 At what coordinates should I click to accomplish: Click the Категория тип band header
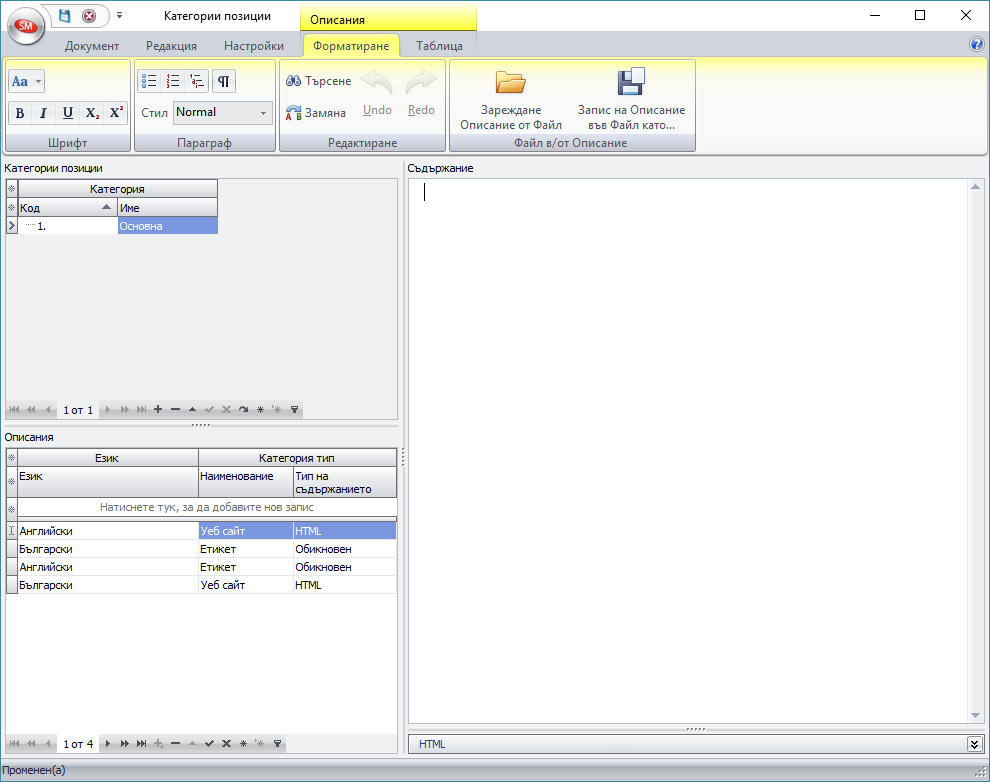297,458
